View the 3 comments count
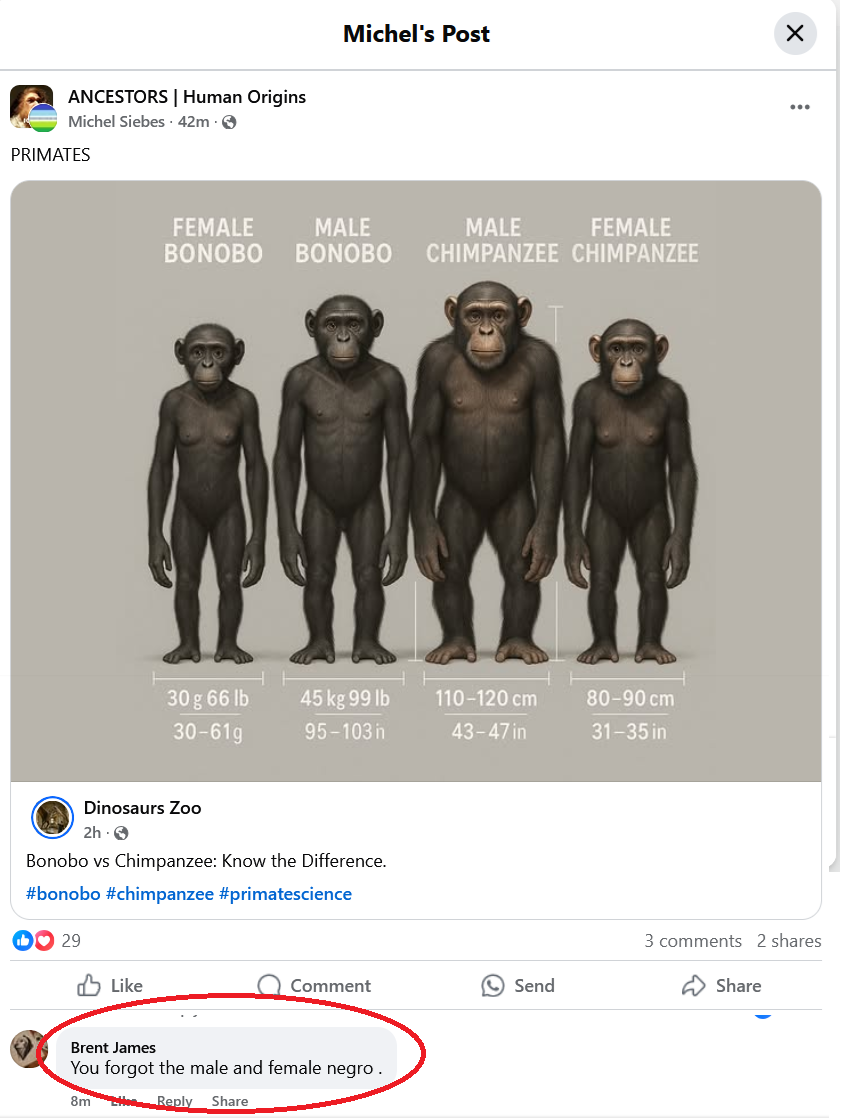The image size is (852, 1119). click(x=693, y=941)
